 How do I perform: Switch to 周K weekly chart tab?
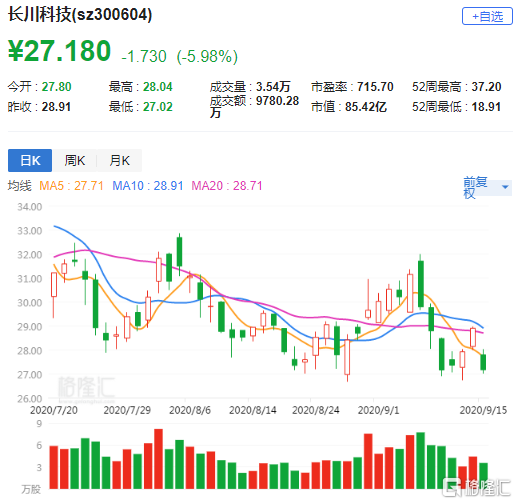click(x=75, y=160)
